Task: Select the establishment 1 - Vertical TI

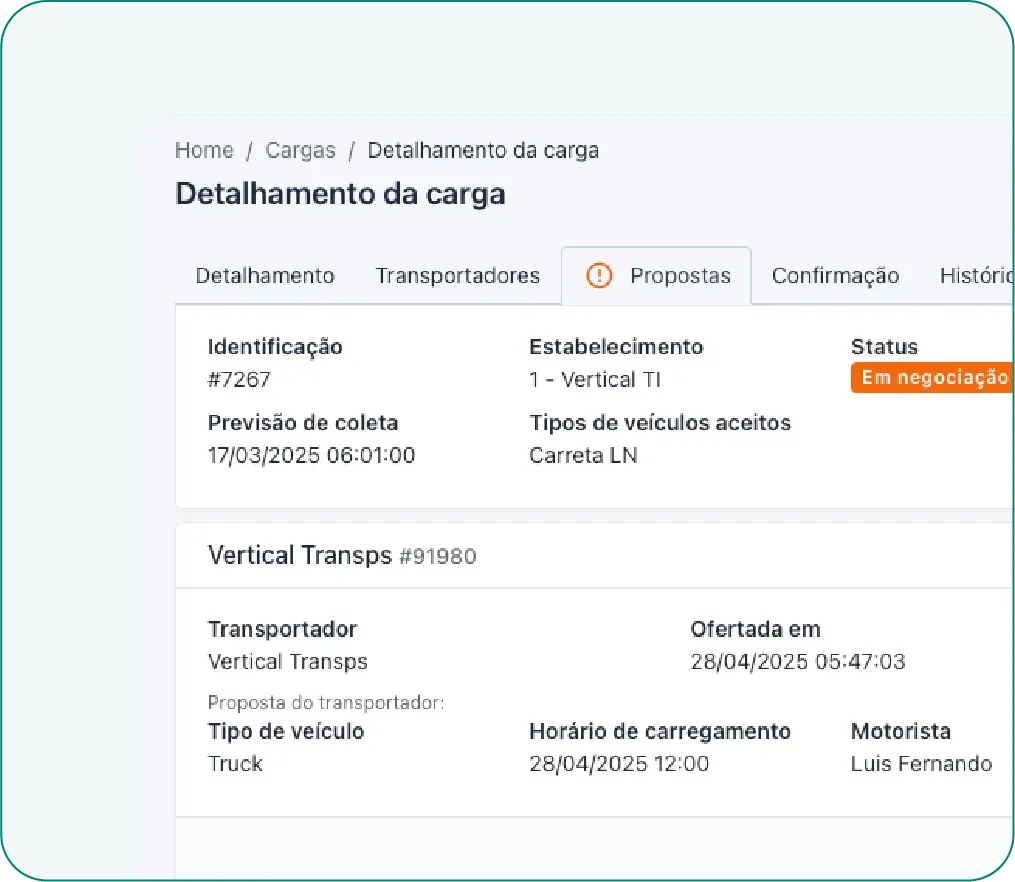Action: tap(592, 379)
